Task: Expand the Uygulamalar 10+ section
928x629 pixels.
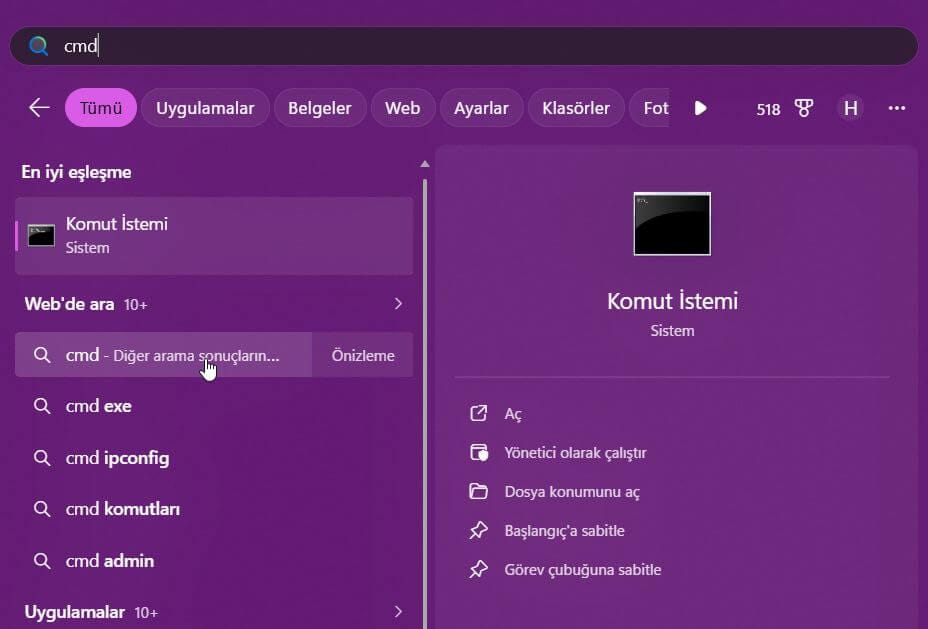Action: pyautogui.click(x=397, y=611)
